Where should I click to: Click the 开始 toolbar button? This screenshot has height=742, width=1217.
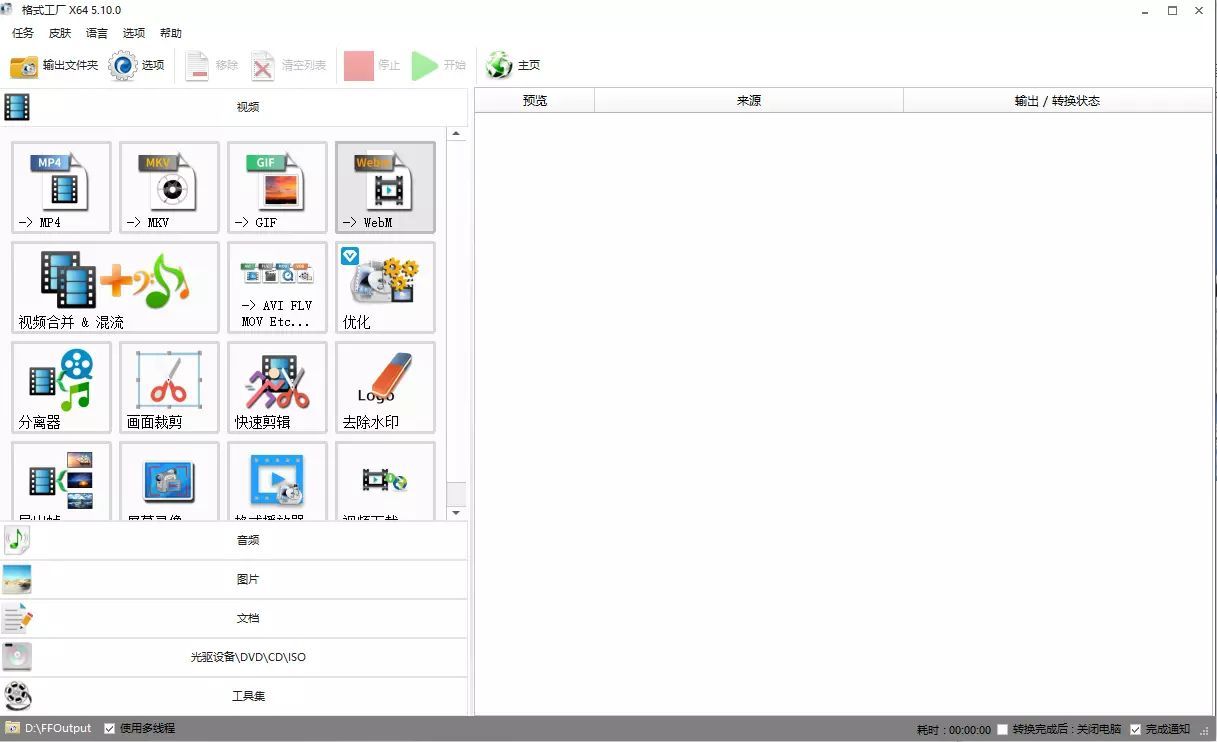[439, 66]
